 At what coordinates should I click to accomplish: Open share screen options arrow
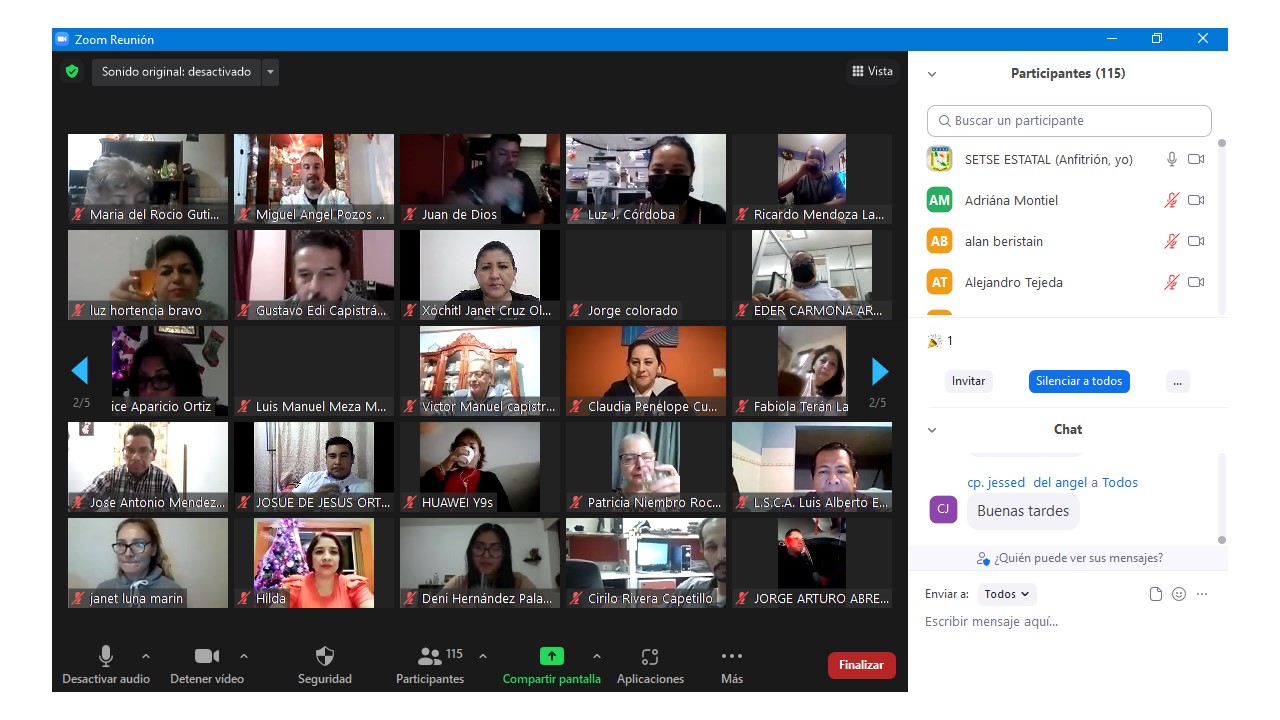[597, 656]
